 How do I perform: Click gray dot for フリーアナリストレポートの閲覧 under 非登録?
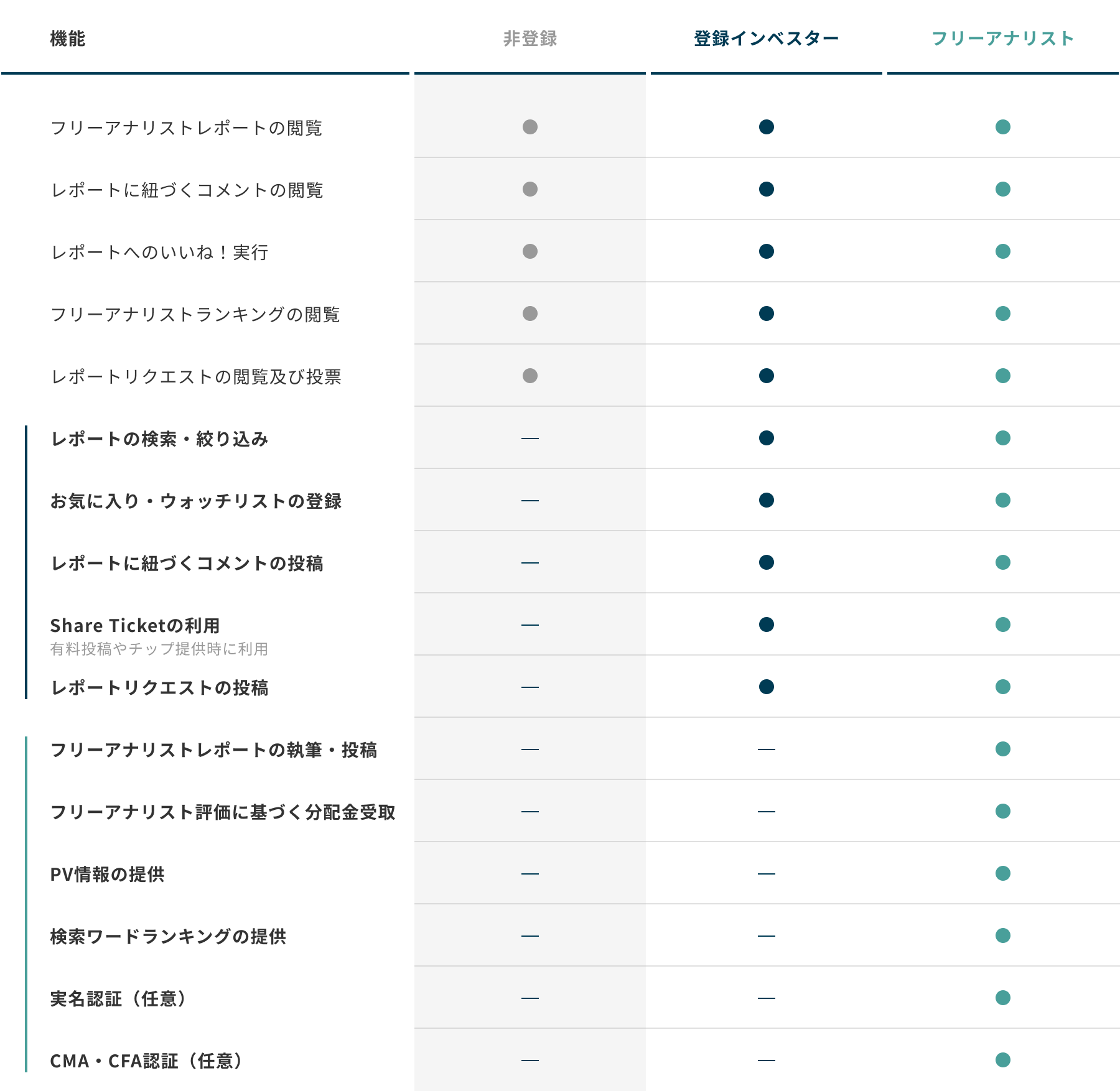[x=530, y=127]
